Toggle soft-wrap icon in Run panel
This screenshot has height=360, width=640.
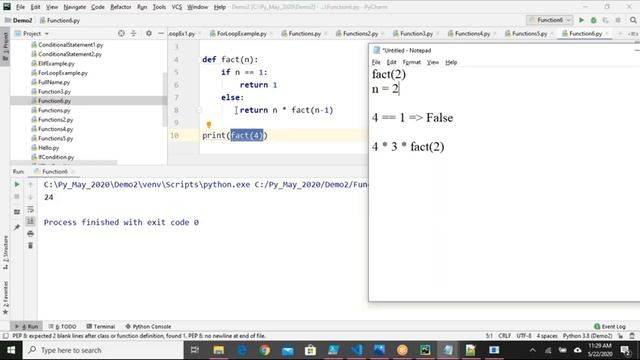[x=30, y=209]
